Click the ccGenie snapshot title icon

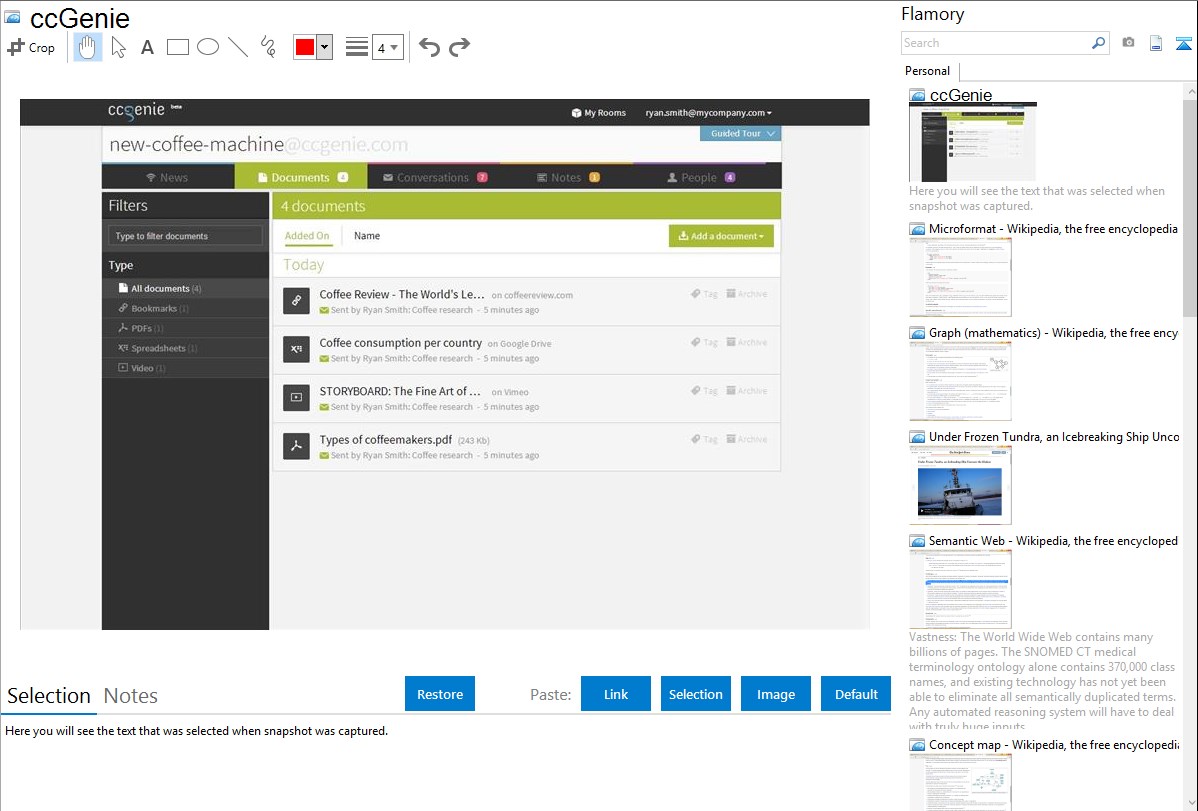pyautogui.click(x=12, y=18)
